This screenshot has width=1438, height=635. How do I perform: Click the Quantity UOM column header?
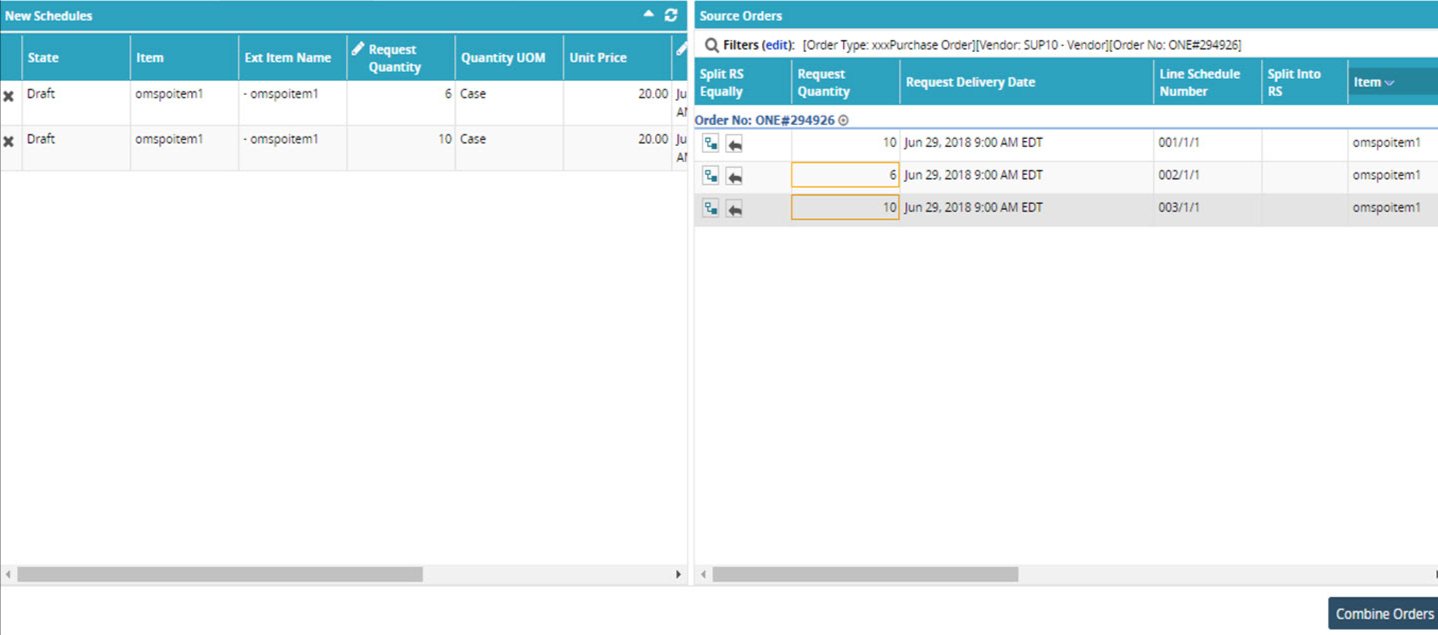pyautogui.click(x=509, y=57)
